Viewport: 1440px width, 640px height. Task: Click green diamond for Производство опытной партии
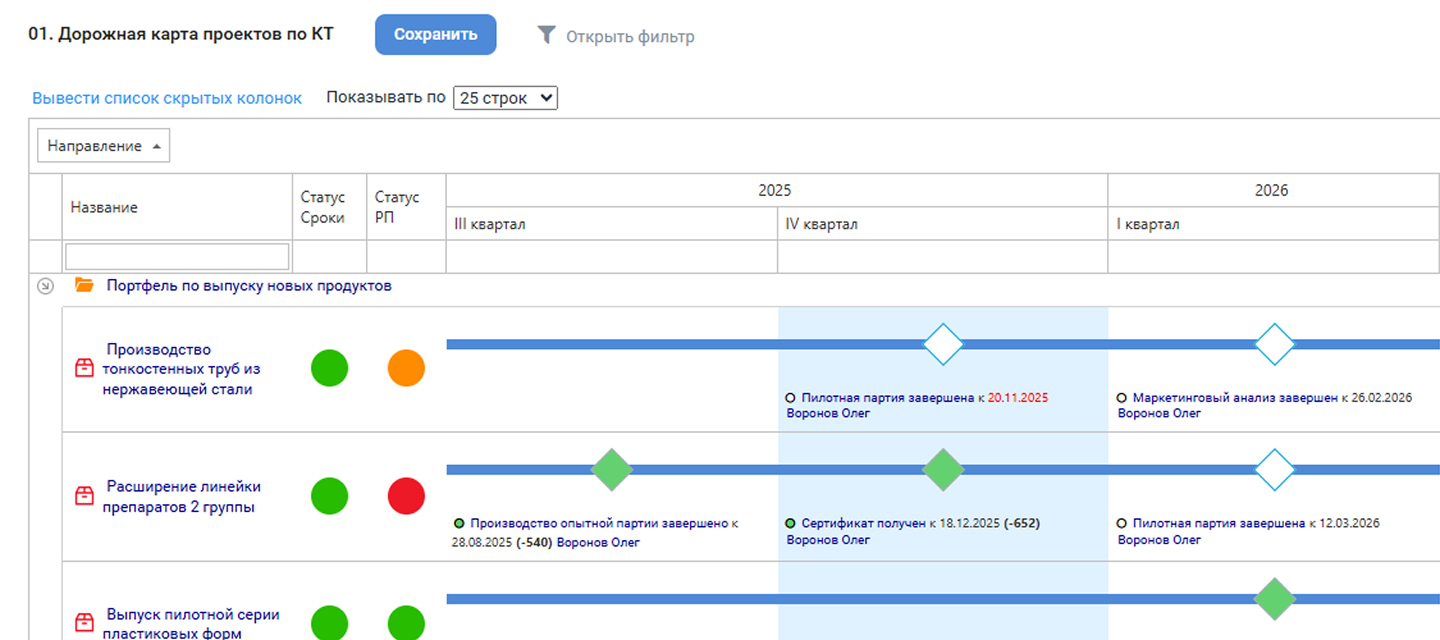(x=611, y=470)
